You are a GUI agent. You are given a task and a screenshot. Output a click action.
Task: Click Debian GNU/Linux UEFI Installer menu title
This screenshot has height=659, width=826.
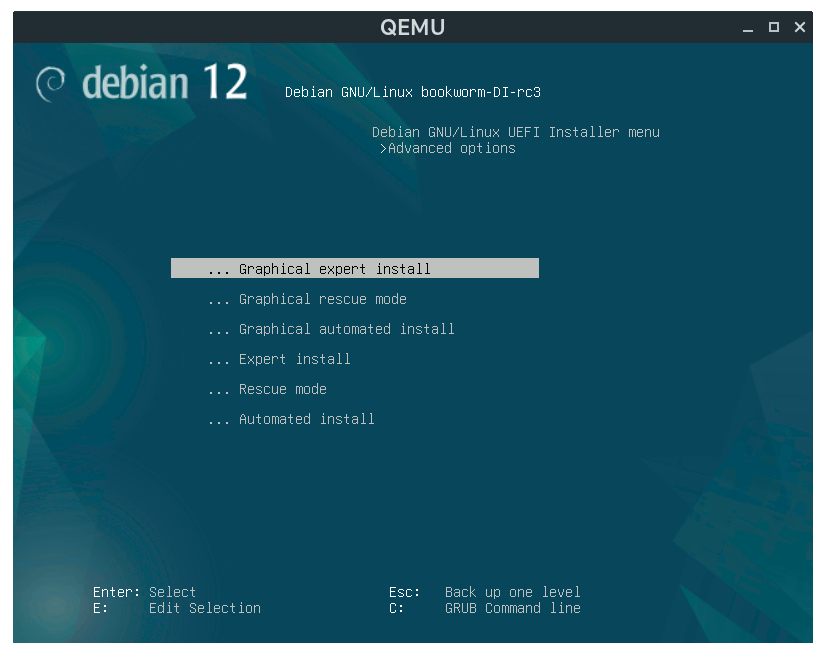coord(516,132)
